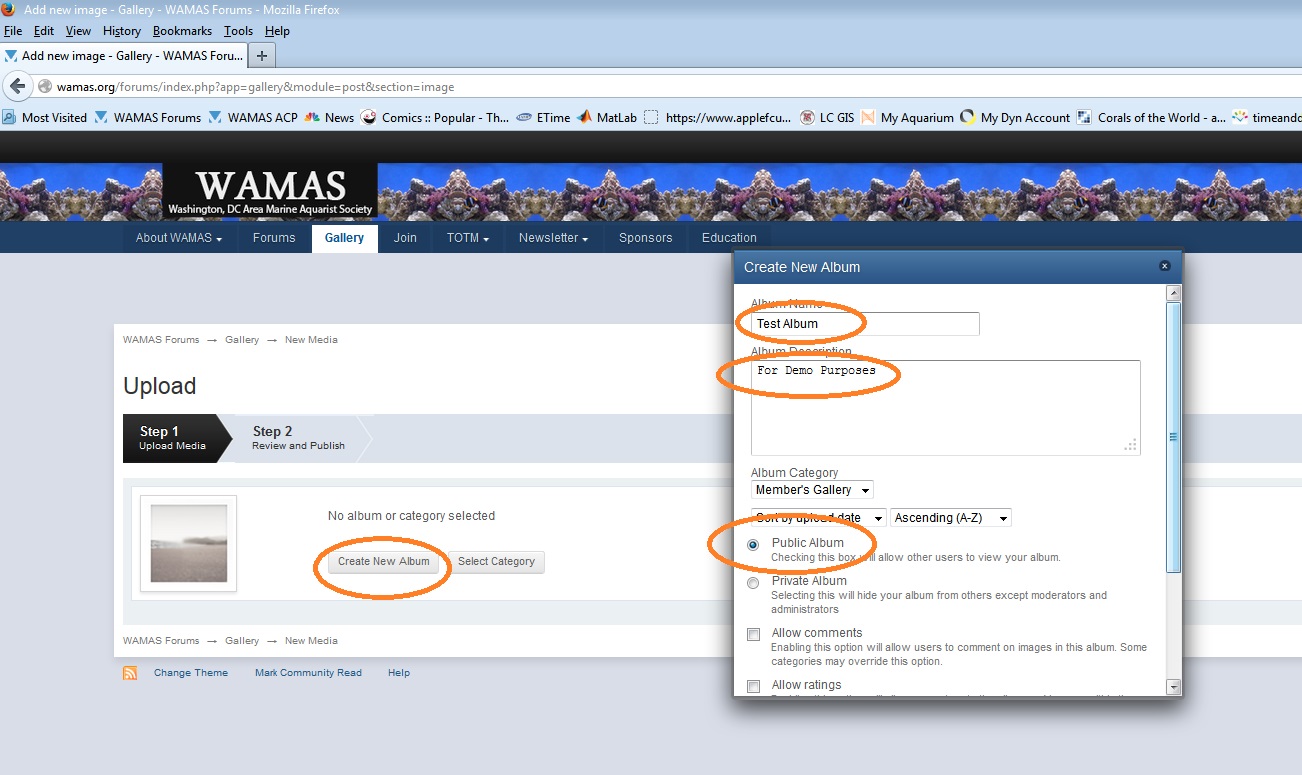This screenshot has height=775, width=1302.
Task: Click the Change Theme link
Action: [x=191, y=673]
